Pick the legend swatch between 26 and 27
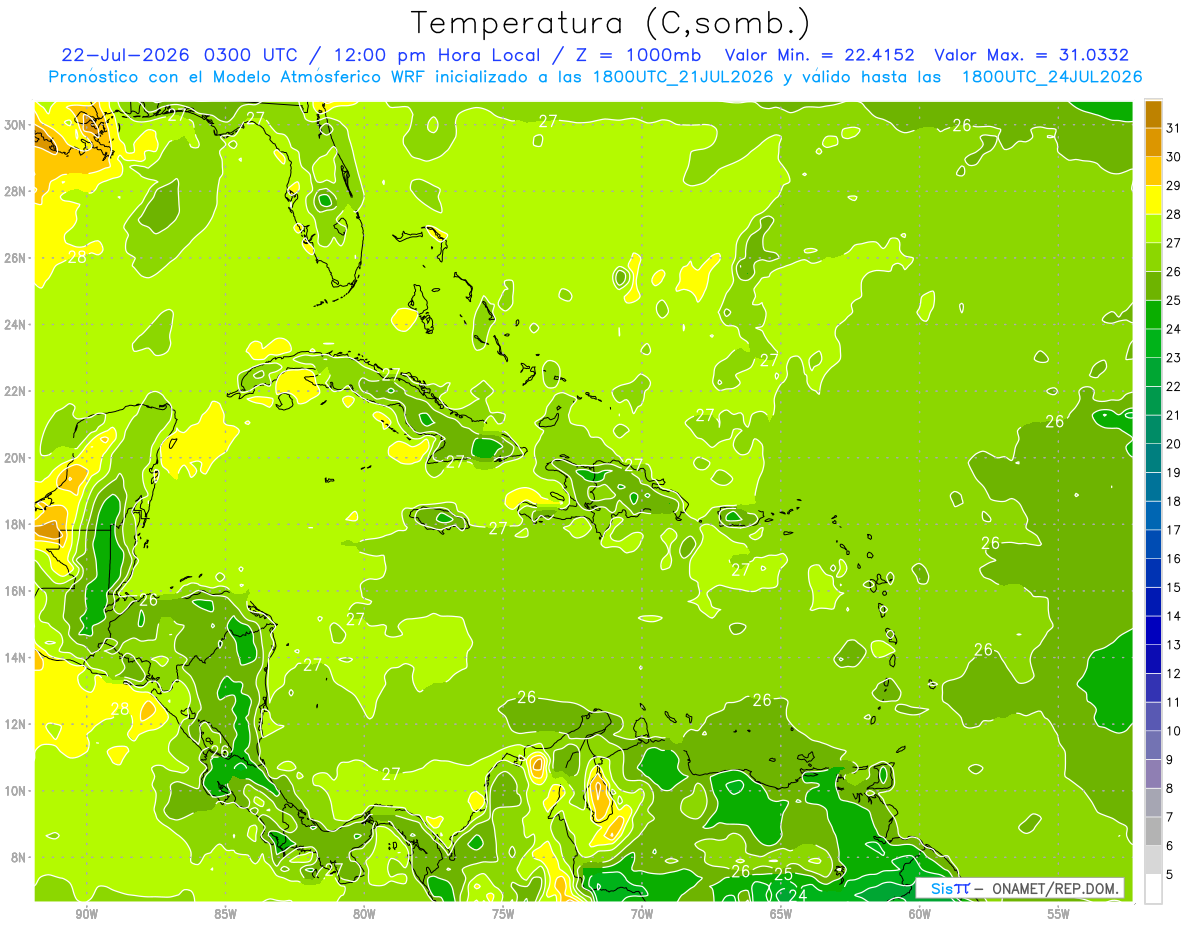This screenshot has width=1200, height=927. [x=1153, y=256]
